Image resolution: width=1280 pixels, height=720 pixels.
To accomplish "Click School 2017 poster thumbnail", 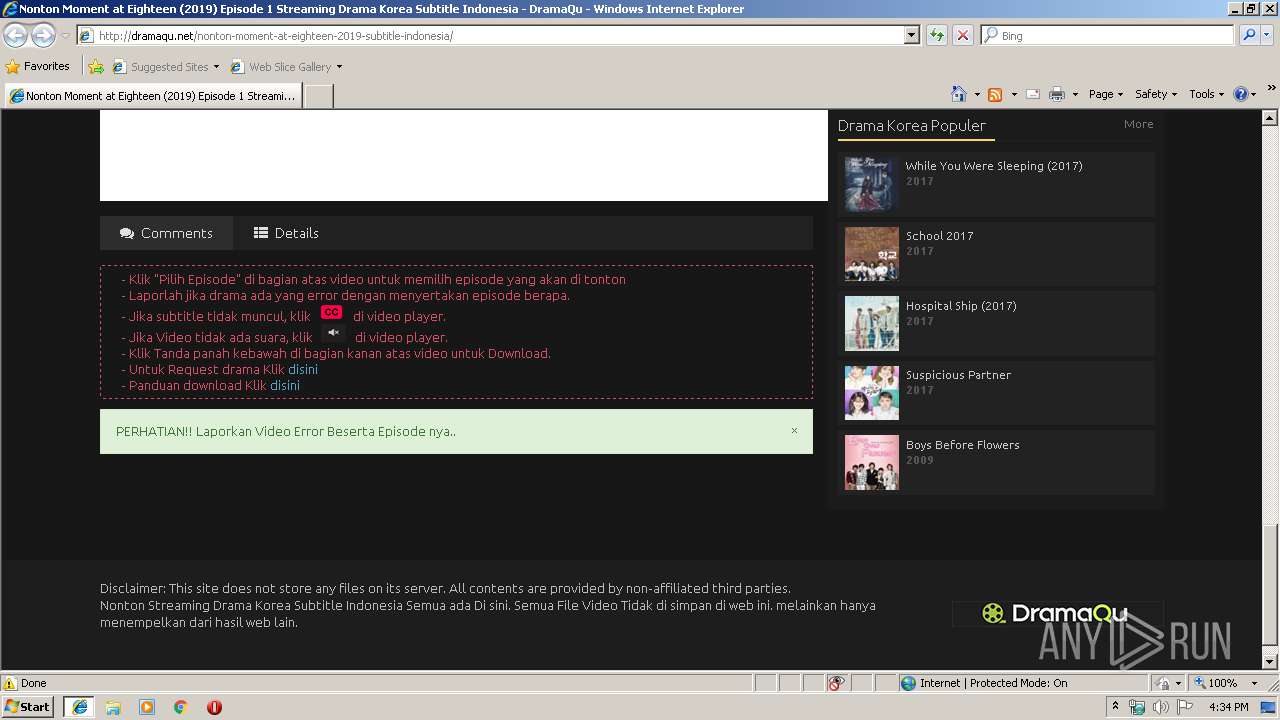I will pos(871,254).
